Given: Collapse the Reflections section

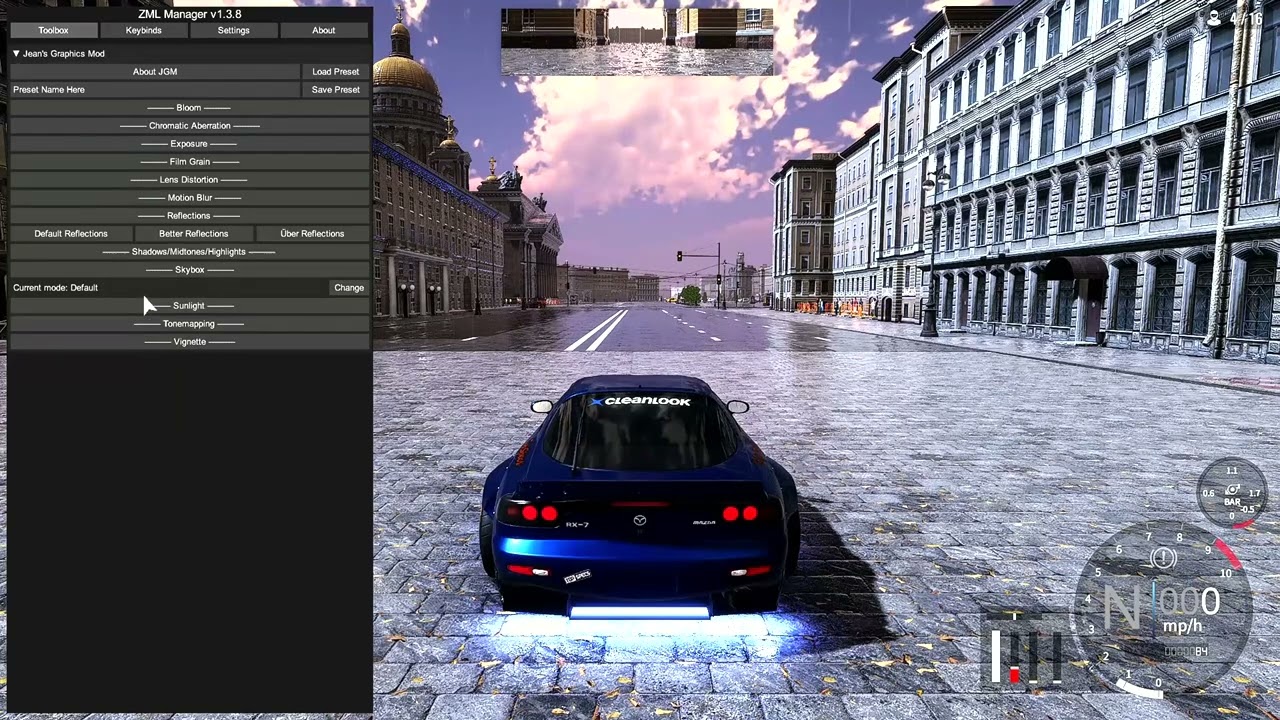Looking at the screenshot, I should (189, 216).
